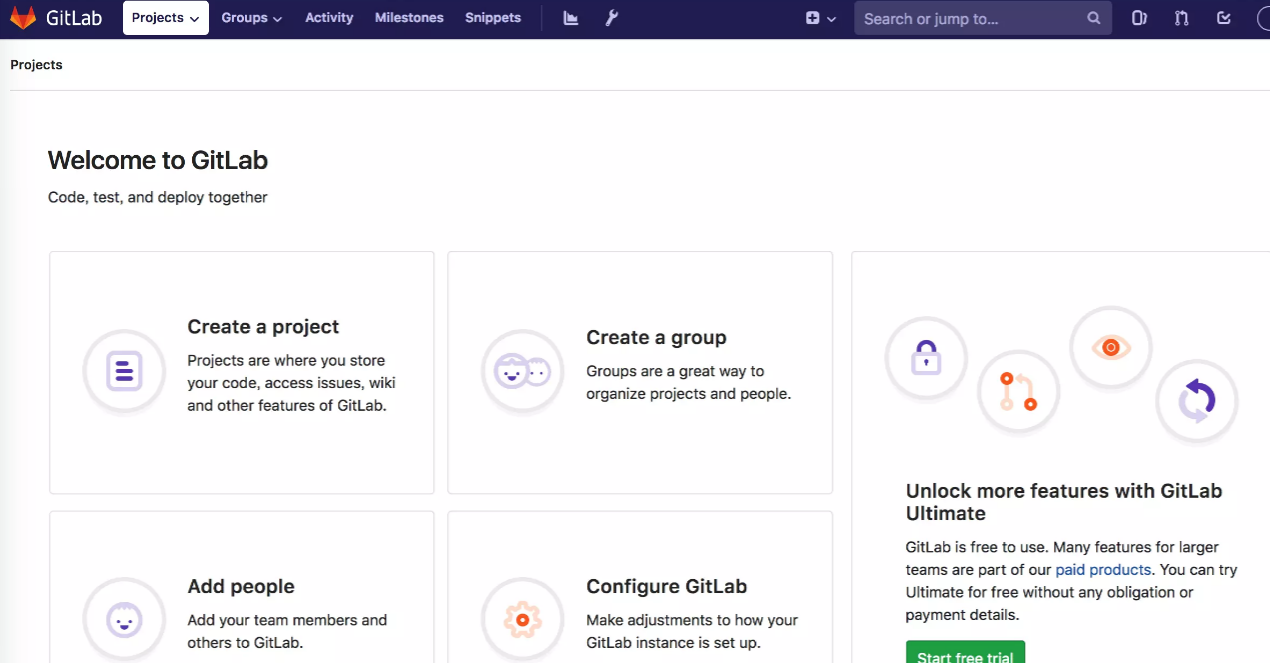Open the Create a group card
Image resolution: width=1270 pixels, height=663 pixels.
(x=640, y=372)
